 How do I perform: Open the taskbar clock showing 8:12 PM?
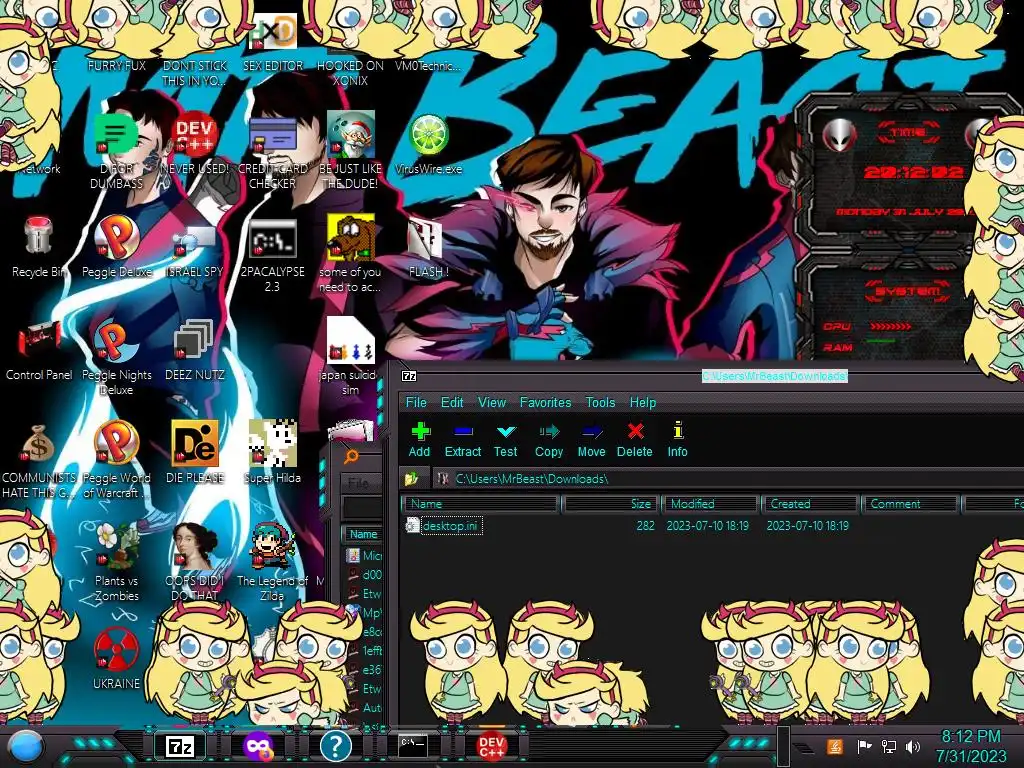[x=971, y=746]
